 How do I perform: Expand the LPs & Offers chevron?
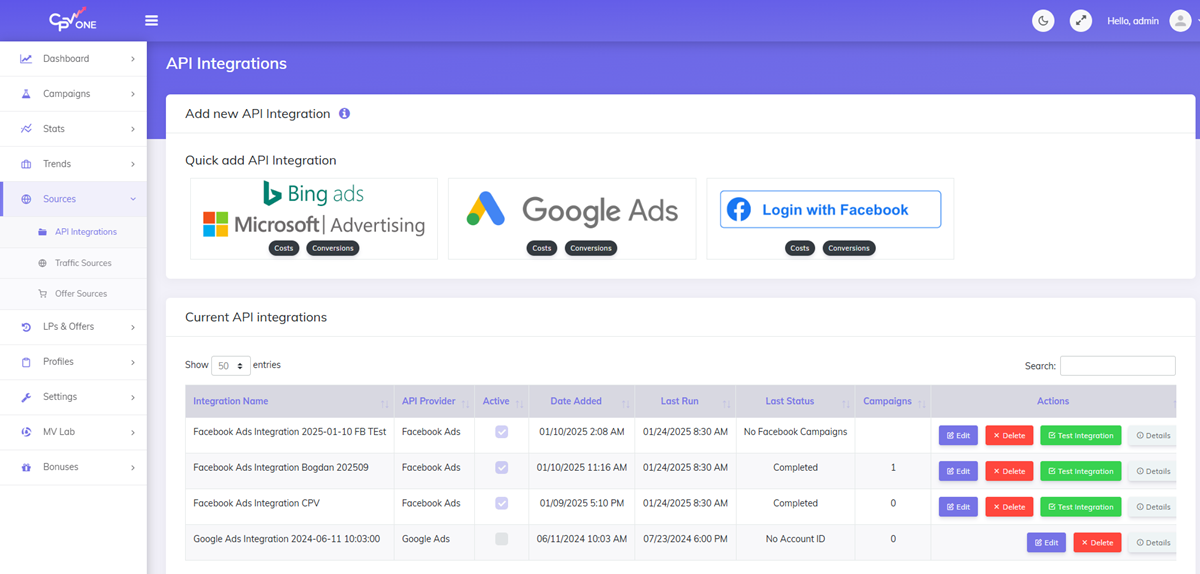point(132,327)
